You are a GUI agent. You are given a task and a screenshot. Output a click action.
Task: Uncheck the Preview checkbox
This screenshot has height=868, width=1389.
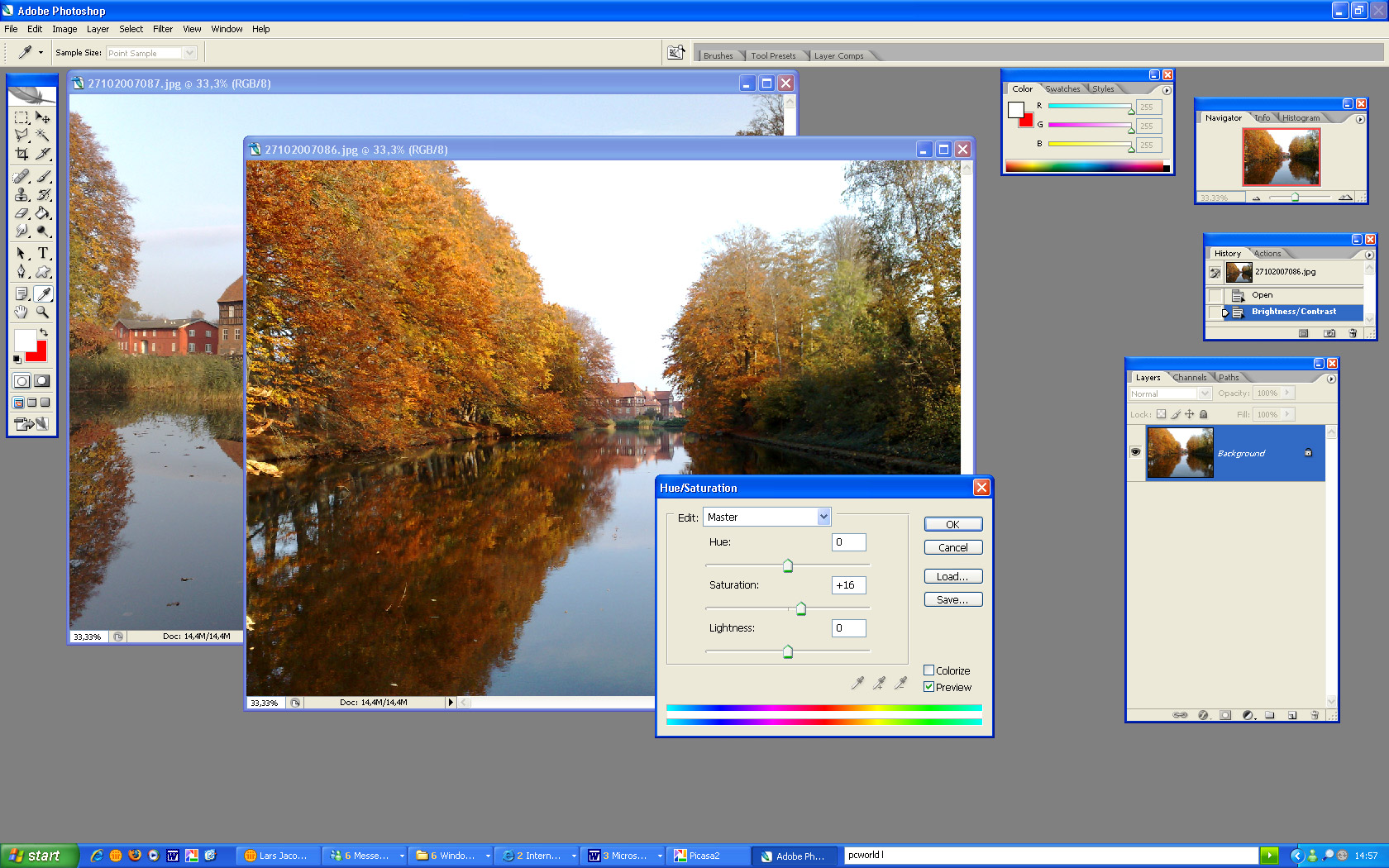click(929, 687)
